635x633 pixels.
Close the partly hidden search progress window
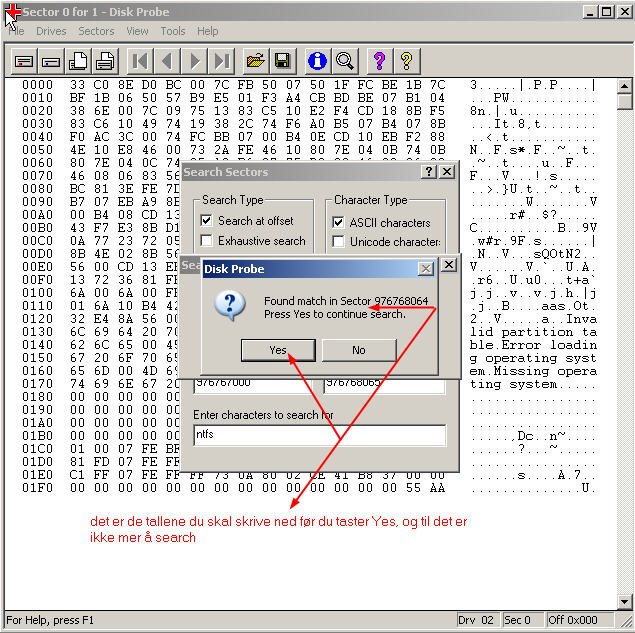tap(449, 265)
